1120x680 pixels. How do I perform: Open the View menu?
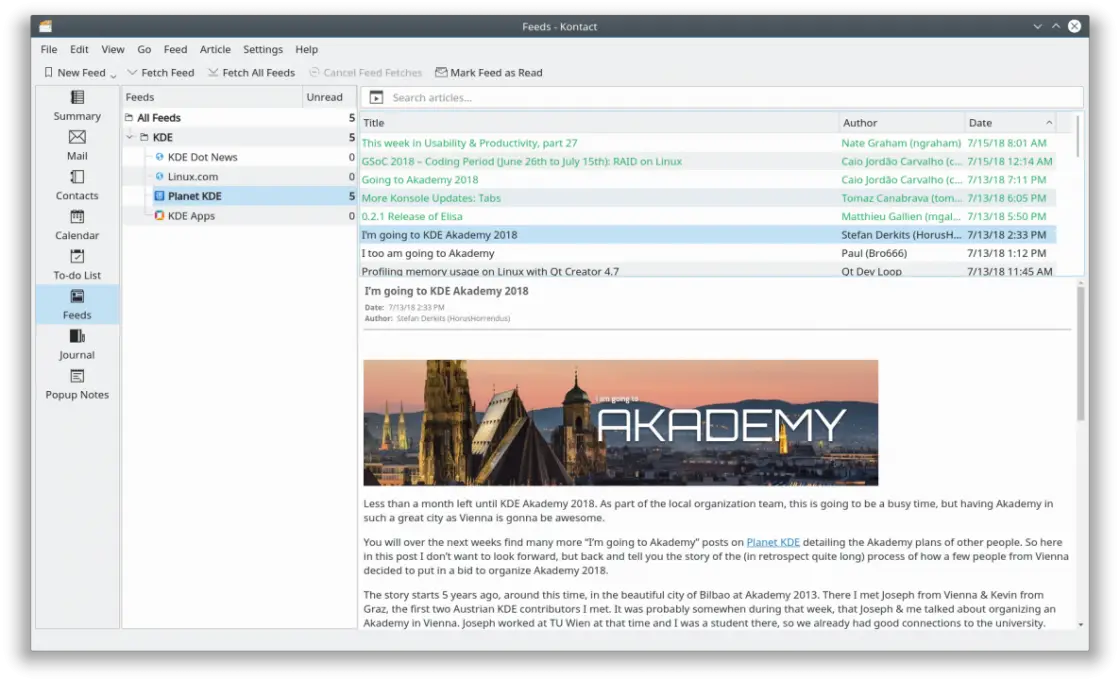point(113,49)
